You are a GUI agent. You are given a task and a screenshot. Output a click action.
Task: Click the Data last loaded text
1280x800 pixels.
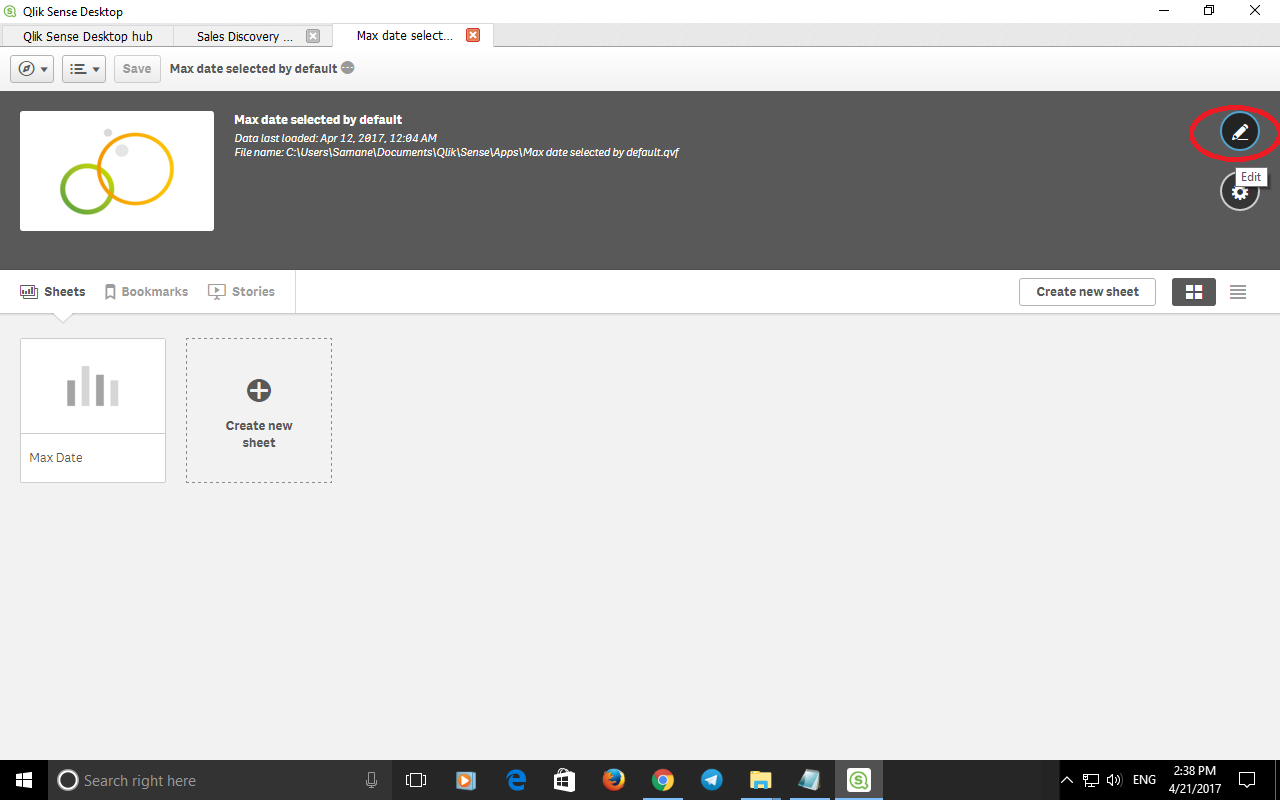click(x=335, y=138)
